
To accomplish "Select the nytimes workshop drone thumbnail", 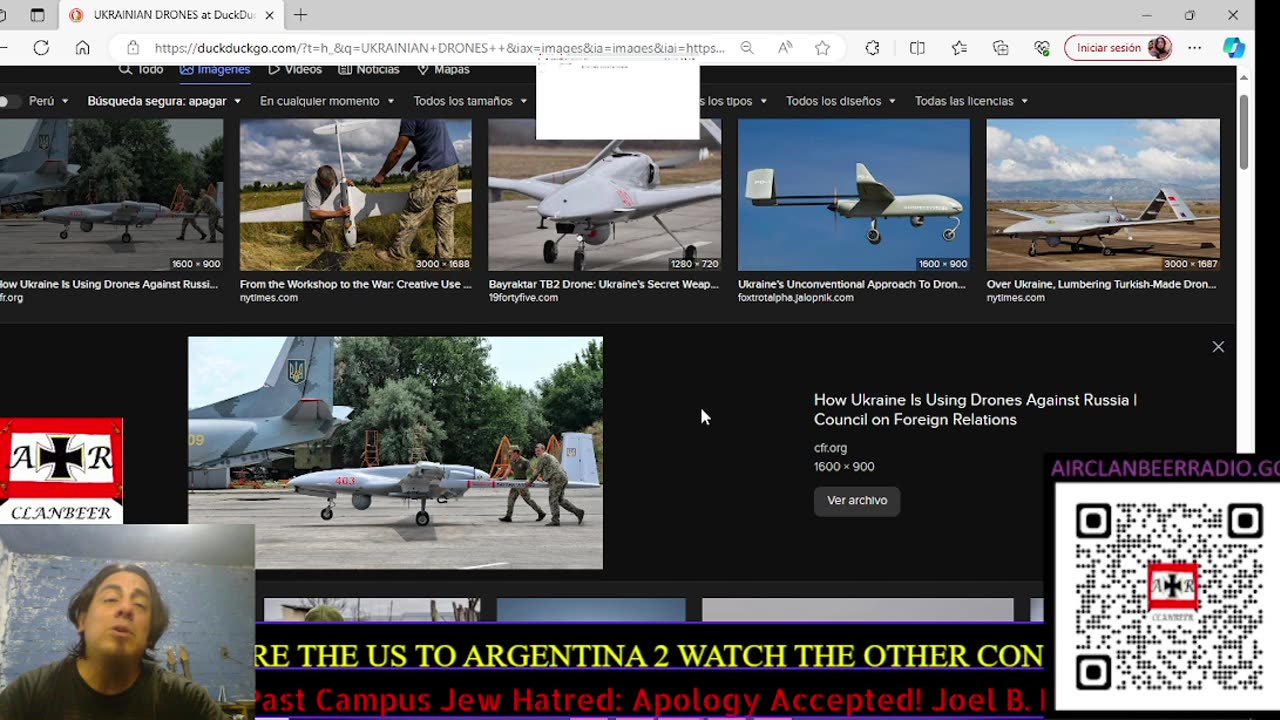I will (355, 195).
